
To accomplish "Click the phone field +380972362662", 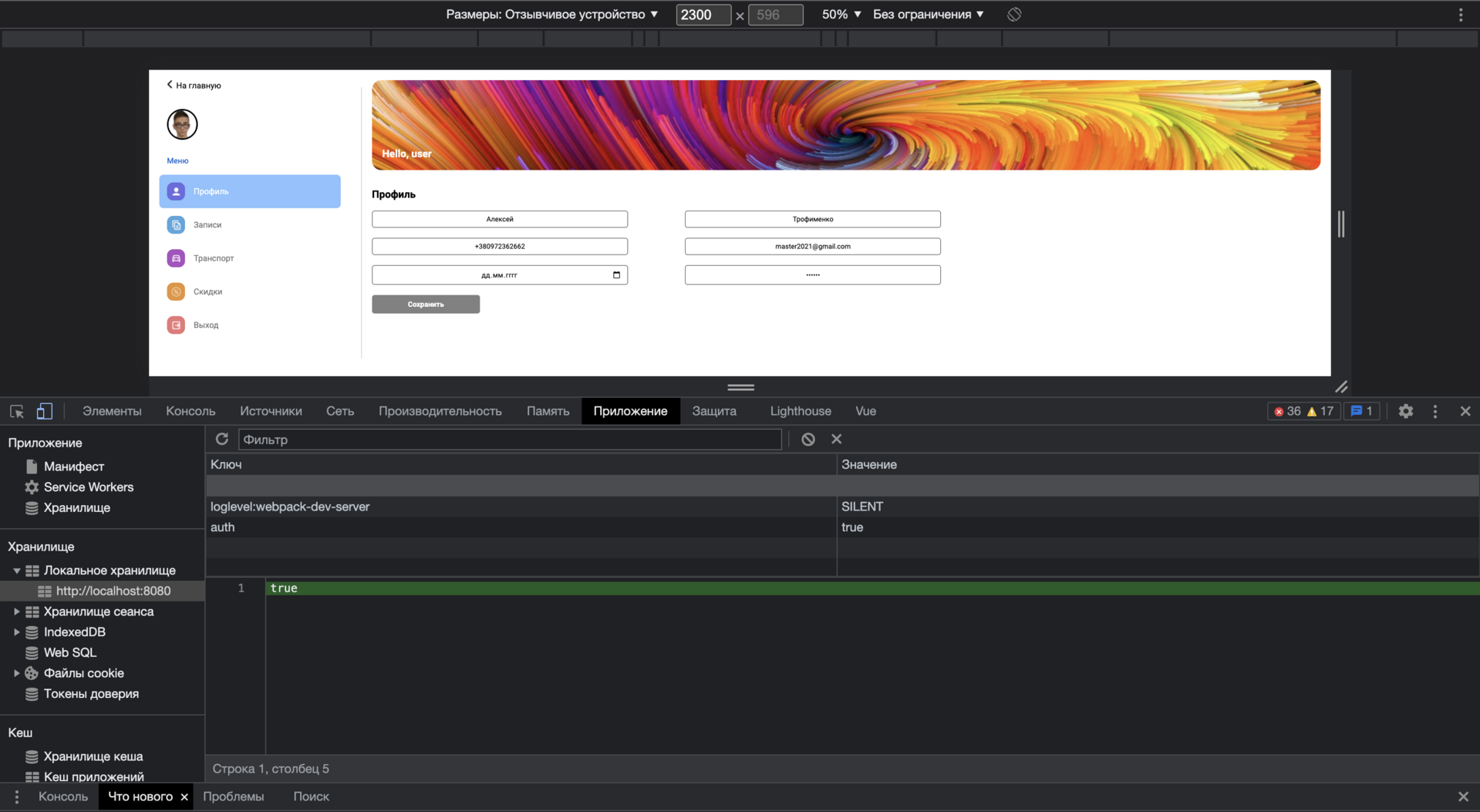I will click(x=500, y=247).
